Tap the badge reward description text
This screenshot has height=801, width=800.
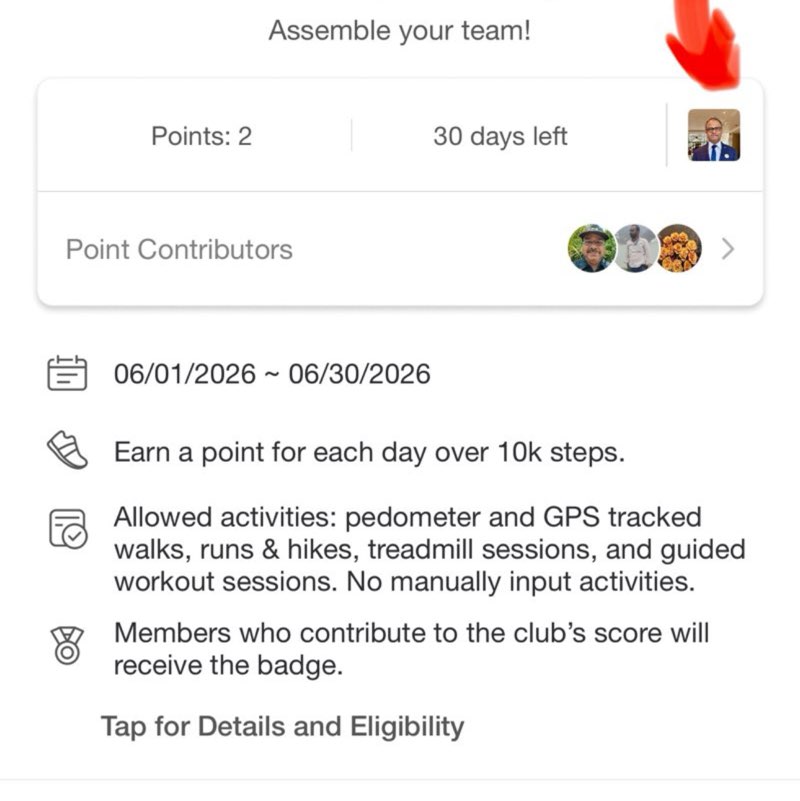click(x=411, y=649)
